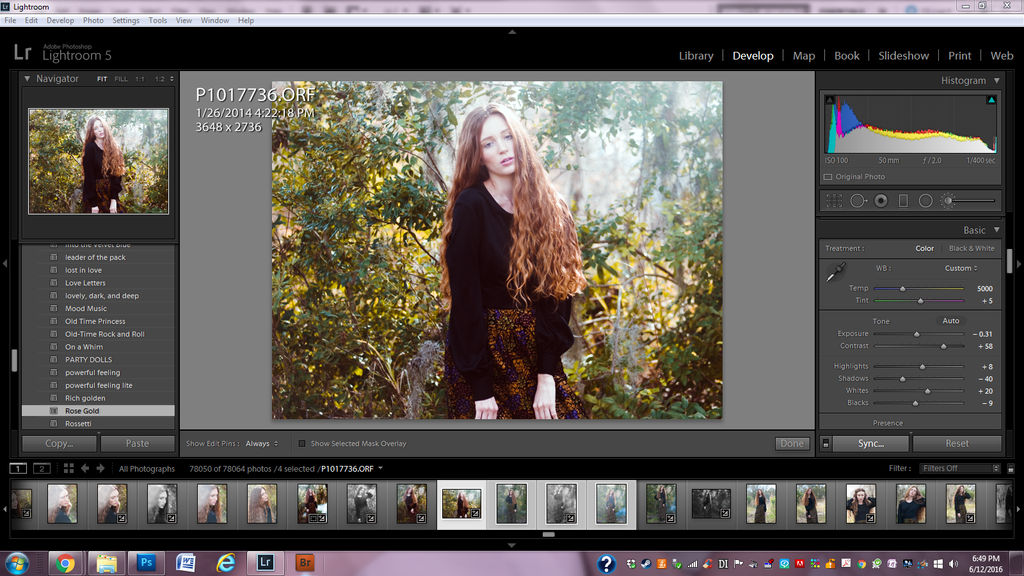Open the Windows Start menu
Image resolution: width=1024 pixels, height=576 pixels.
(17, 563)
